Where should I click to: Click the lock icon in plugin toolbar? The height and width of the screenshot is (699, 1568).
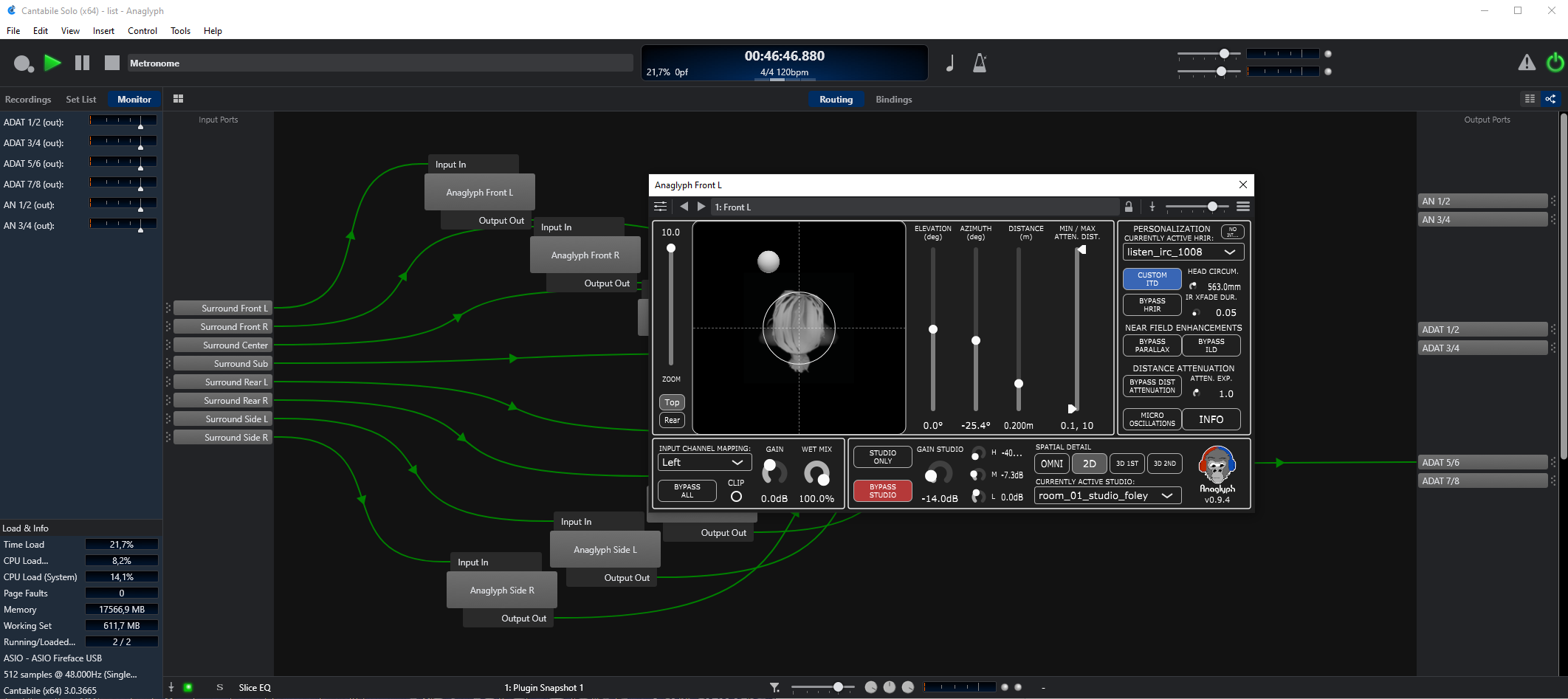(1129, 207)
